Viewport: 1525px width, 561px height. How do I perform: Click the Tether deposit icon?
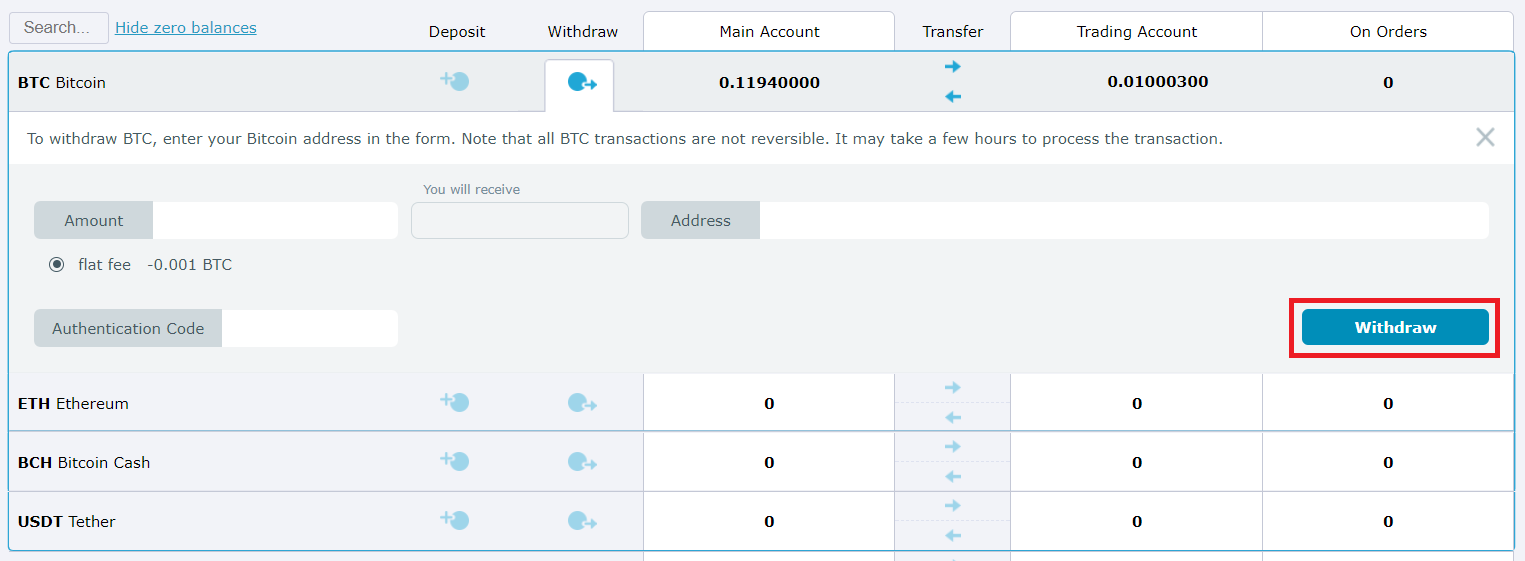click(x=455, y=521)
